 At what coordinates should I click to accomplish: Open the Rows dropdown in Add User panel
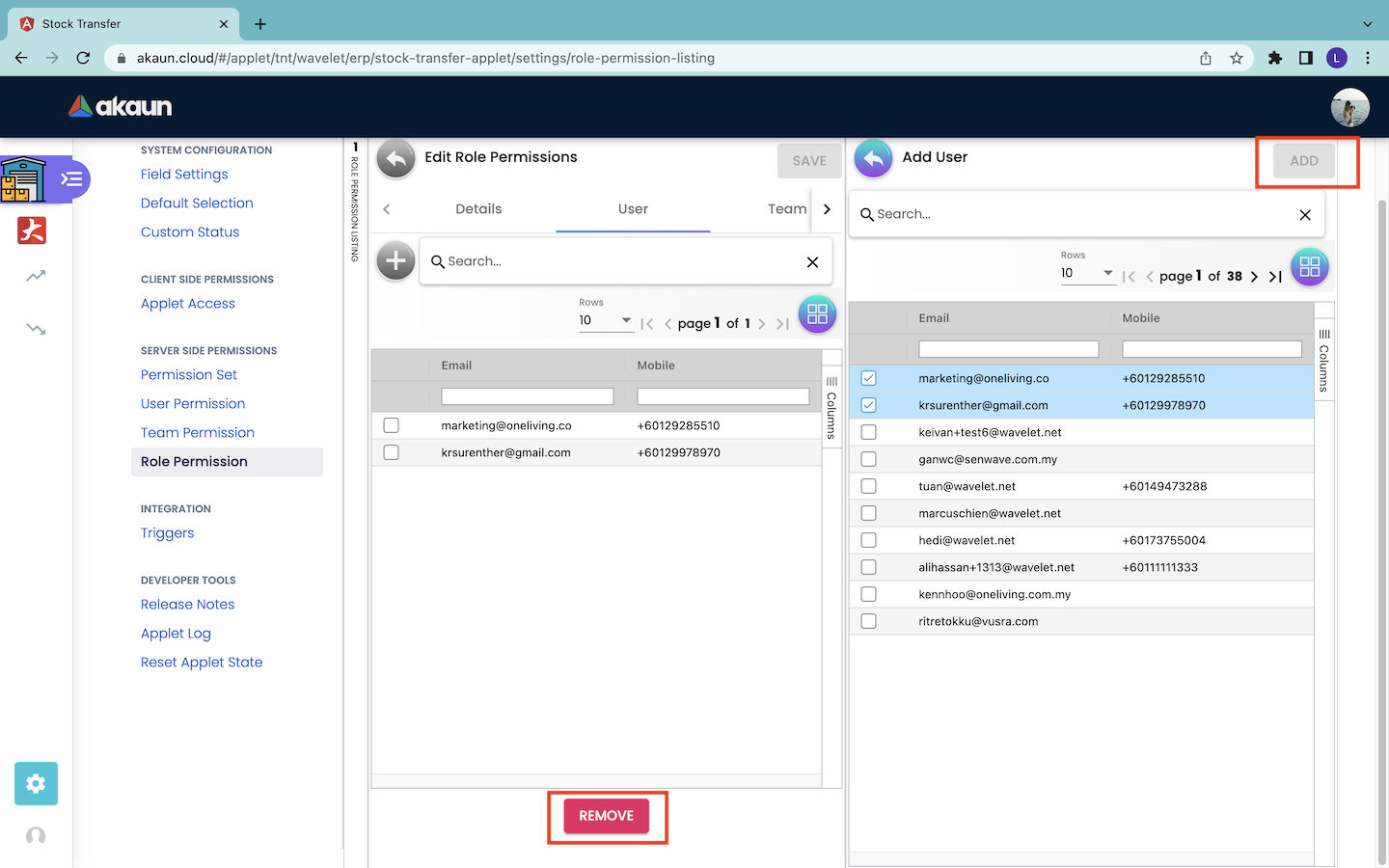pos(1087,274)
